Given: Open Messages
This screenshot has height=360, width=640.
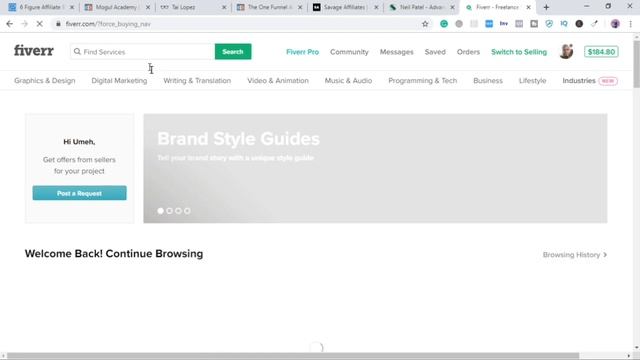Looking at the screenshot, I should 397,52.
